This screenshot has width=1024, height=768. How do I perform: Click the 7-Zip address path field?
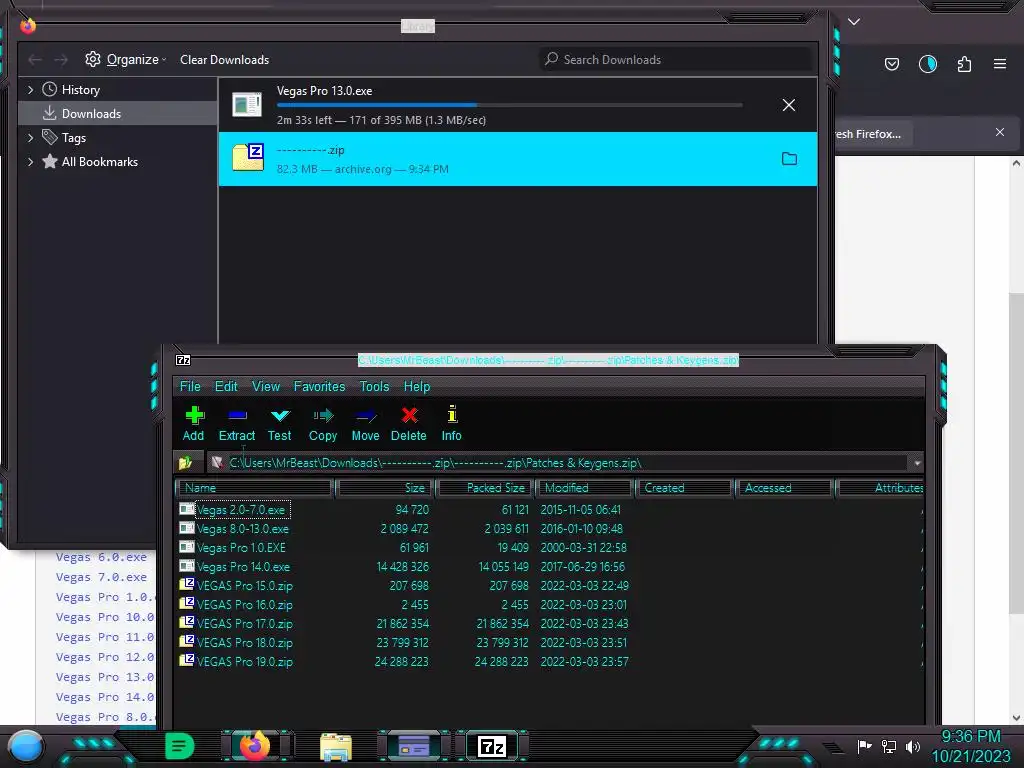pyautogui.click(x=566, y=463)
